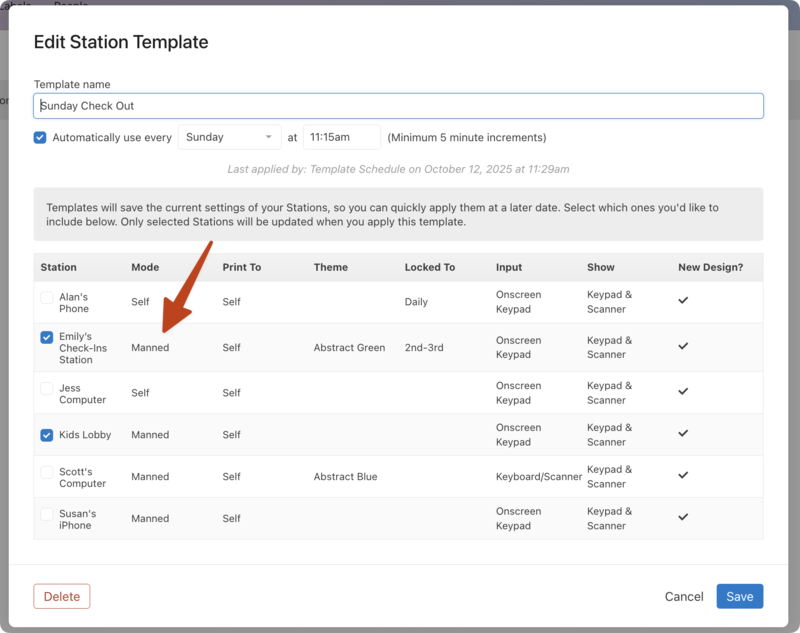Image resolution: width=800 pixels, height=633 pixels.
Task: Click the 11:15am time field
Action: click(341, 137)
